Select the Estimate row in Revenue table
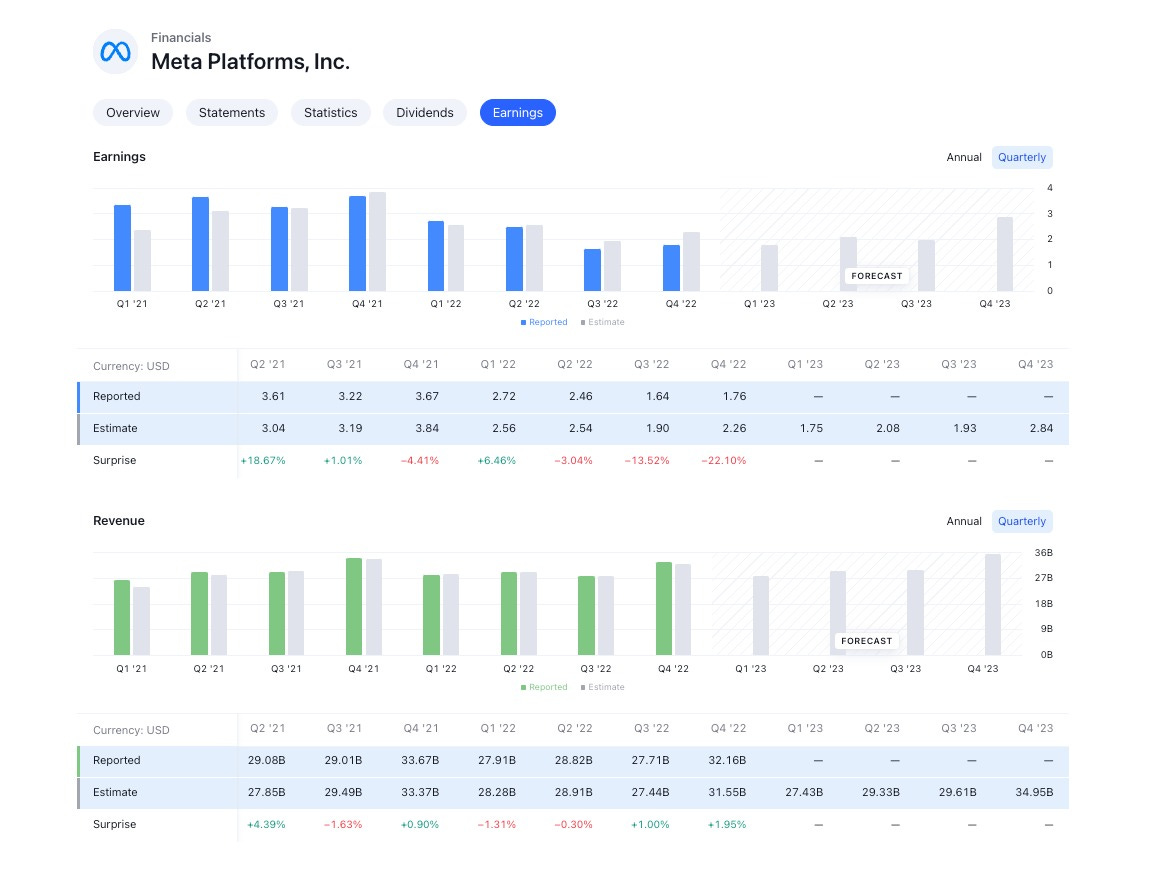This screenshot has width=1155, height=891. tap(573, 792)
